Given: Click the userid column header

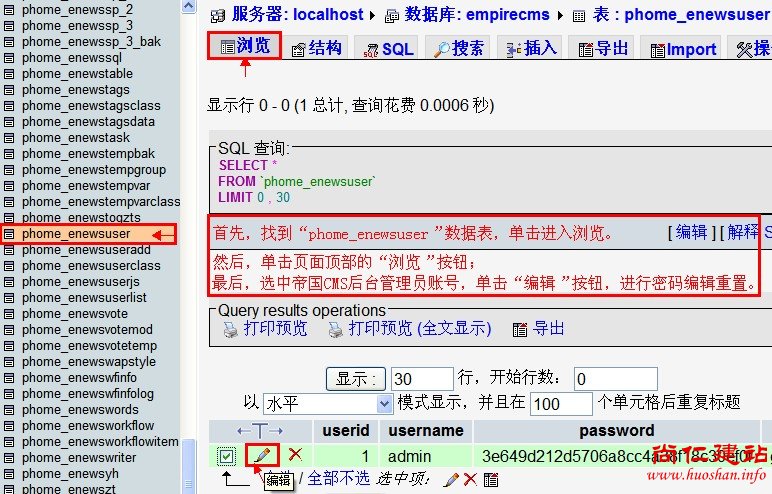Looking at the screenshot, I should coord(346,430).
